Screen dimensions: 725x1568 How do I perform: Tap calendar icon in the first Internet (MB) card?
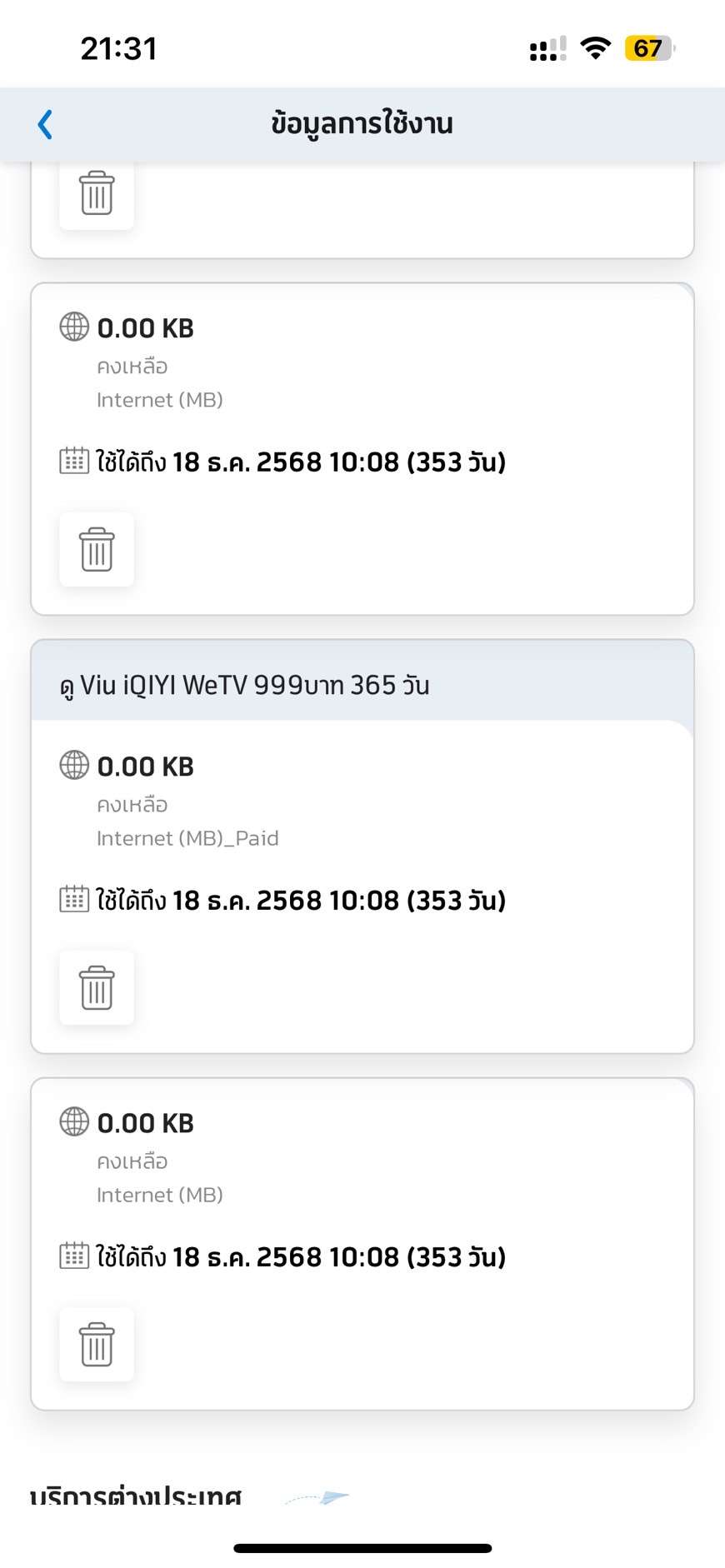[74, 461]
